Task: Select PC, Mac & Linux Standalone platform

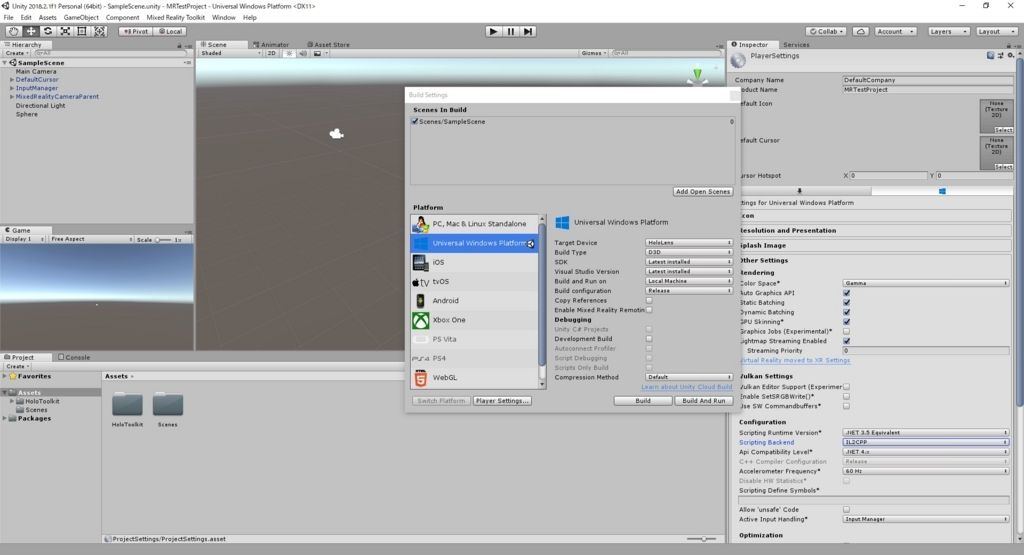Action: [x=474, y=224]
